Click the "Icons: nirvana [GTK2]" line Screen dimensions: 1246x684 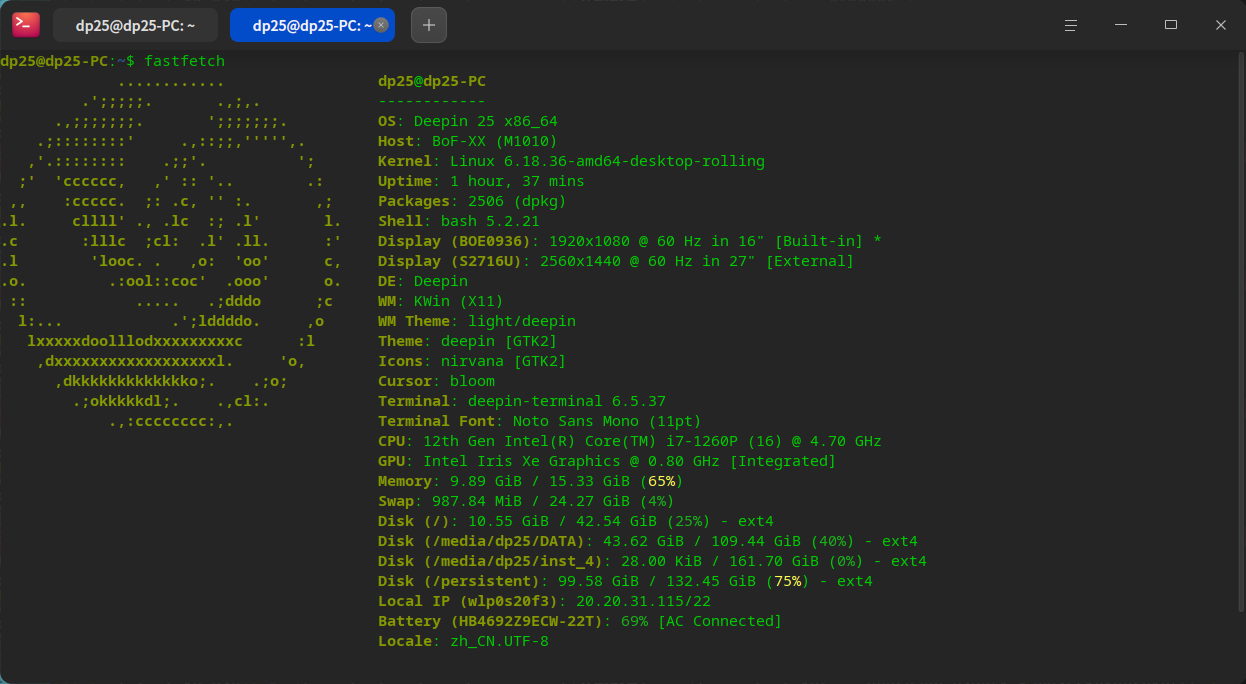tap(472, 361)
